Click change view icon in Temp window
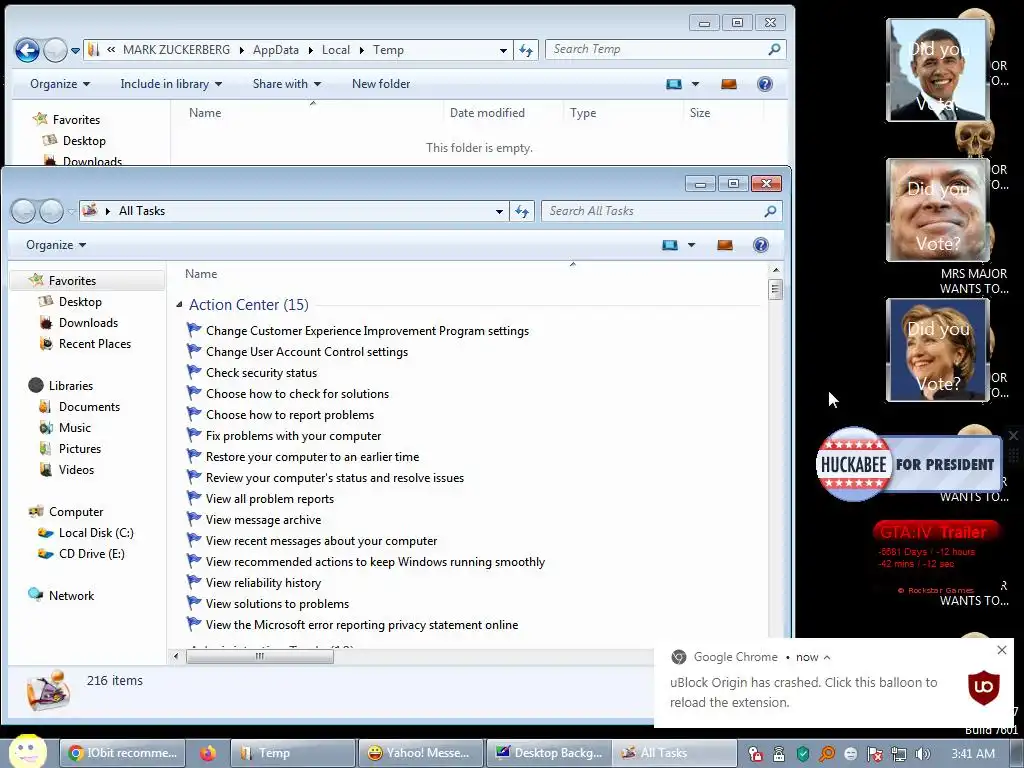This screenshot has width=1024, height=768. point(674,84)
